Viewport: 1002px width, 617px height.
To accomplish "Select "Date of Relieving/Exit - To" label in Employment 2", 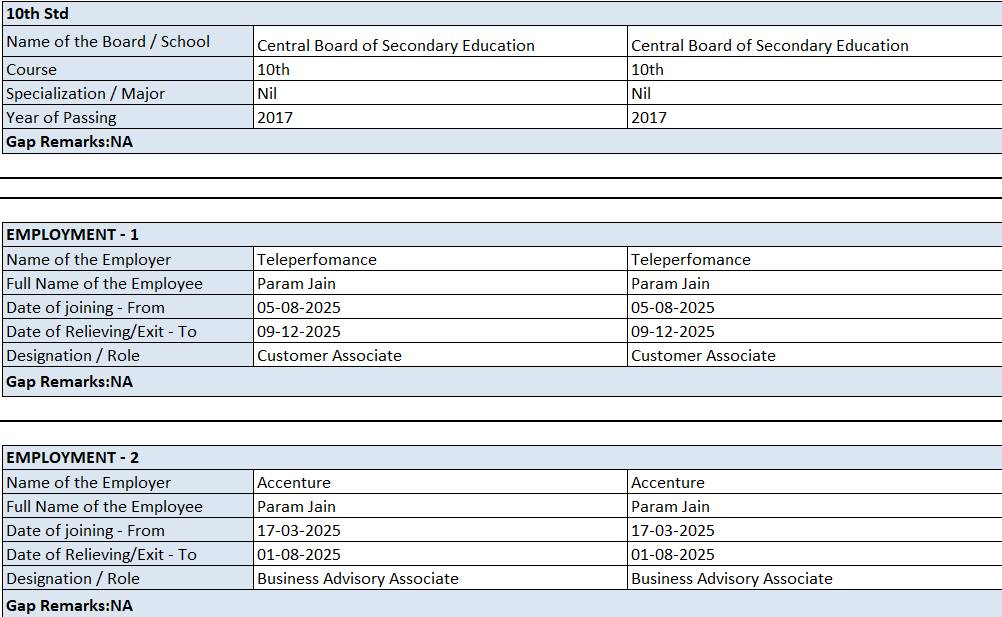I will coord(101,554).
